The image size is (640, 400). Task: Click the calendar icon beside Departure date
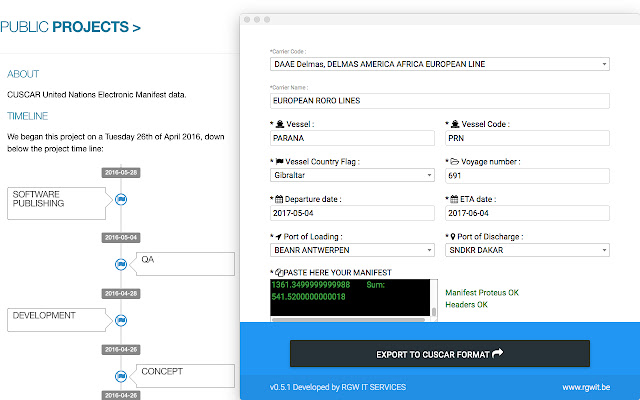point(279,199)
